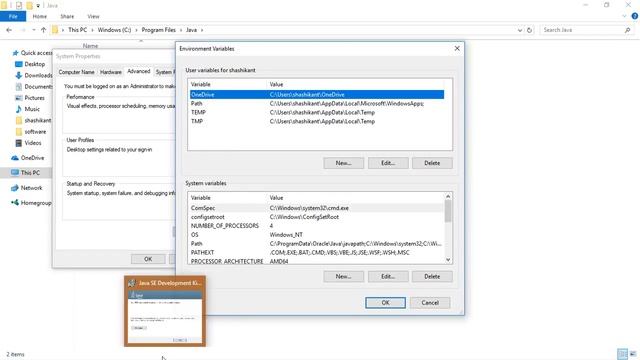This screenshot has width=640, height=360.
Task: Open Music folder in sidebar
Action: click(x=27, y=109)
